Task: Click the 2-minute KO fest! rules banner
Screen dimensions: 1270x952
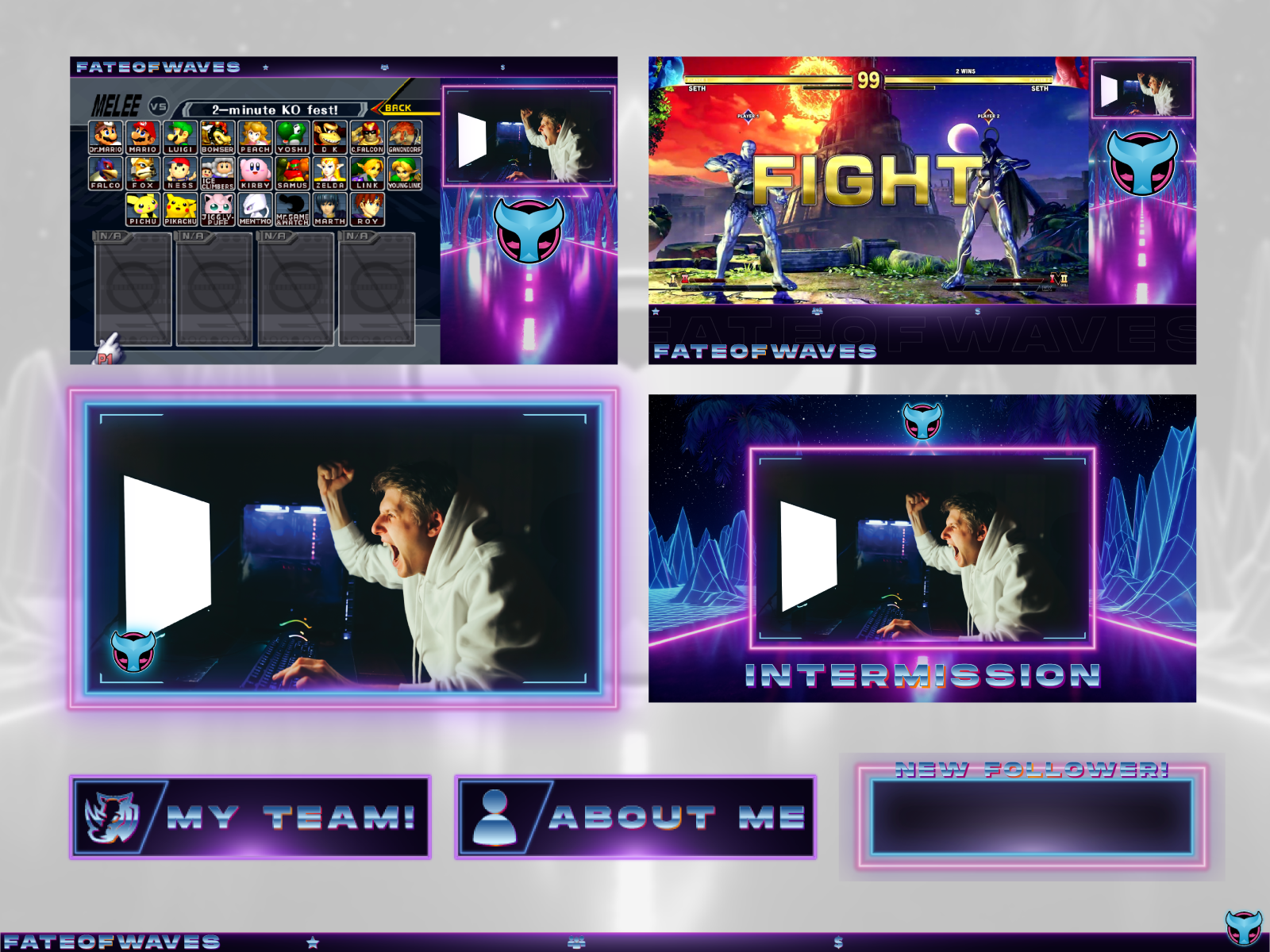Action: pos(275,109)
